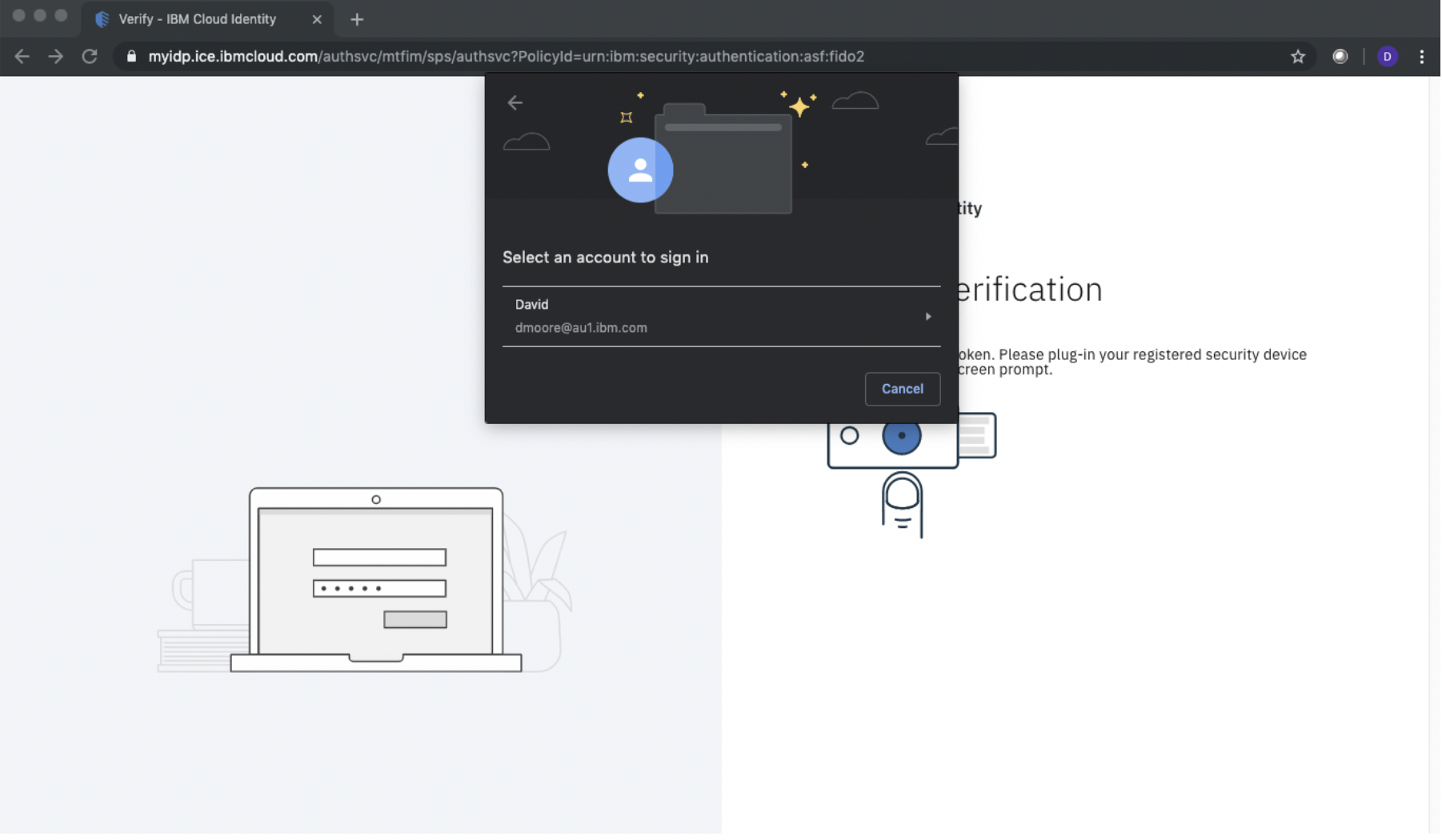Open the browser extension icon next to the star
1442x840 pixels.
[1341, 57]
